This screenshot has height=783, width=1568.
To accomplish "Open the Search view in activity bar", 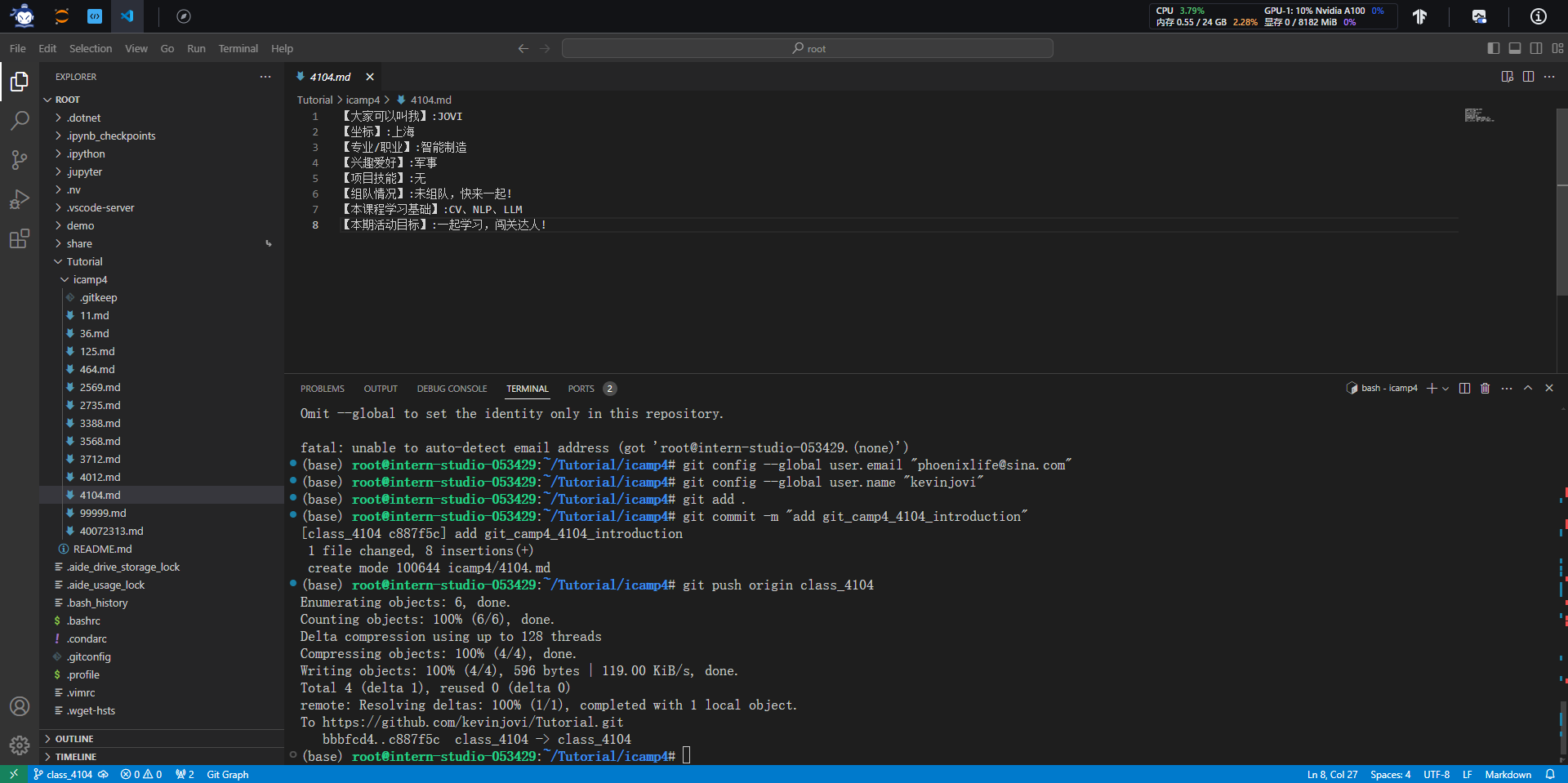I will [20, 121].
